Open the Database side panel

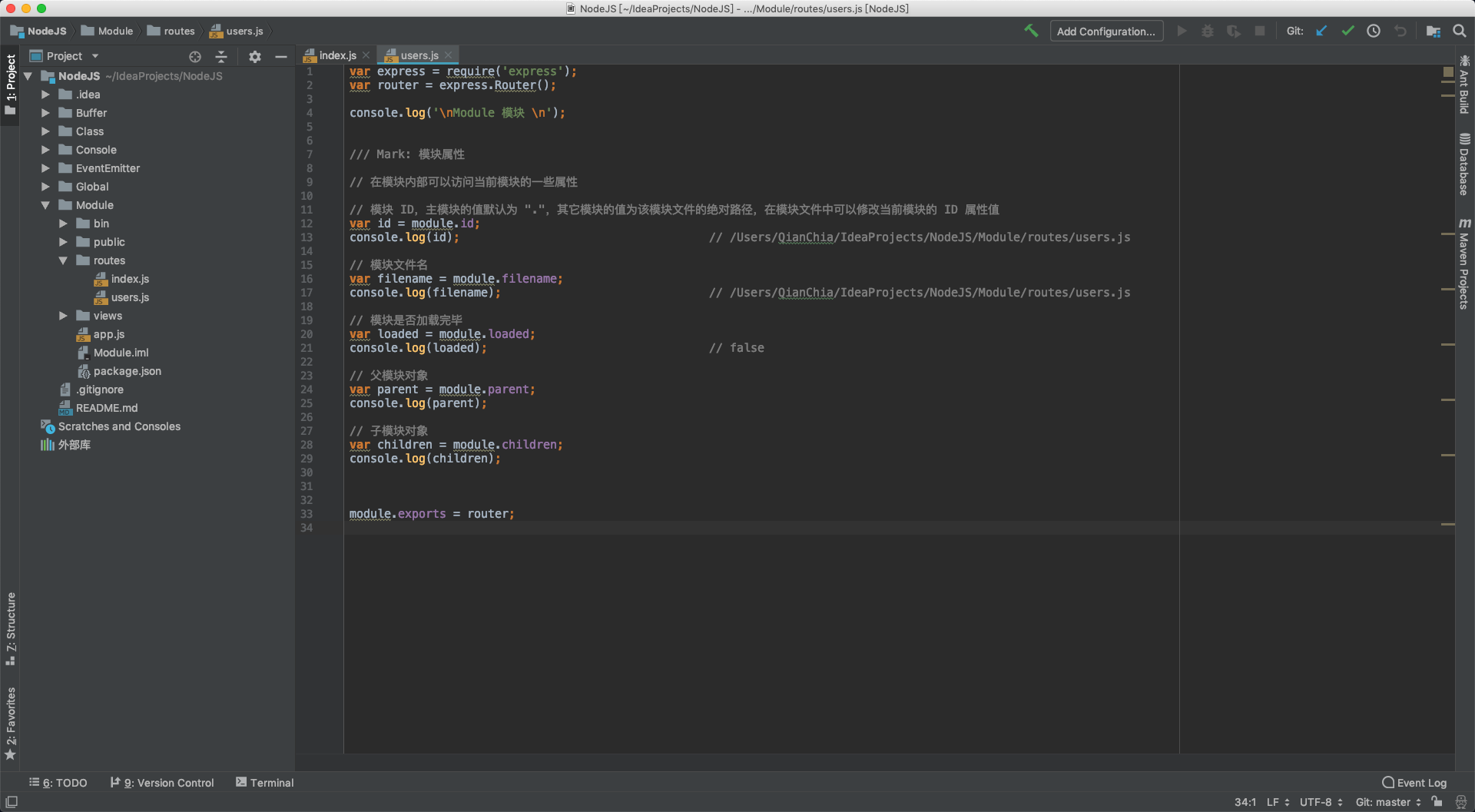coord(1464,164)
